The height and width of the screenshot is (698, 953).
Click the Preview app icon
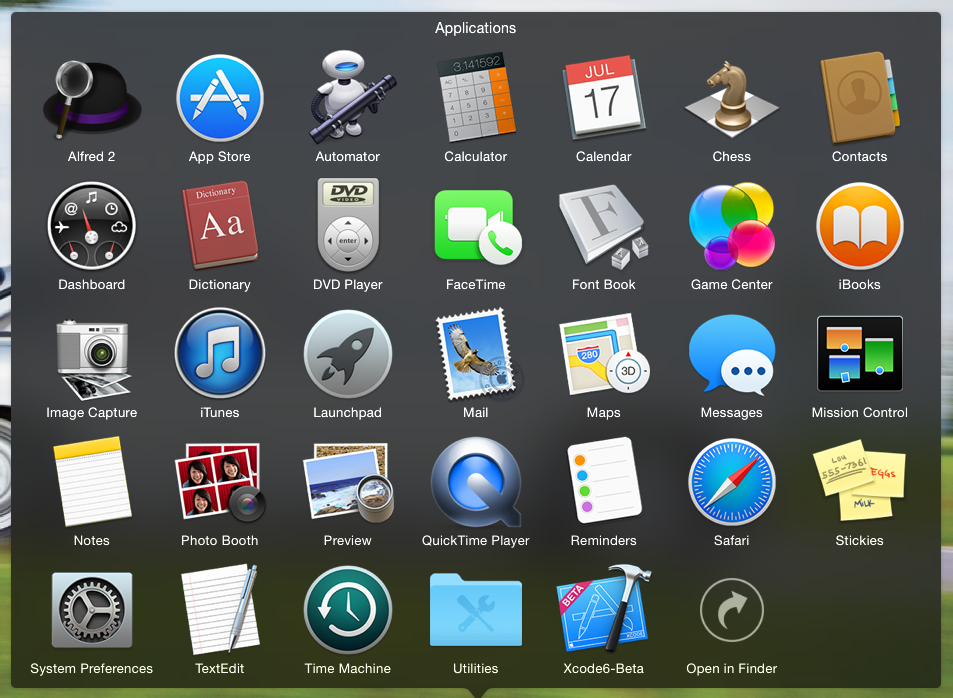coord(348,482)
